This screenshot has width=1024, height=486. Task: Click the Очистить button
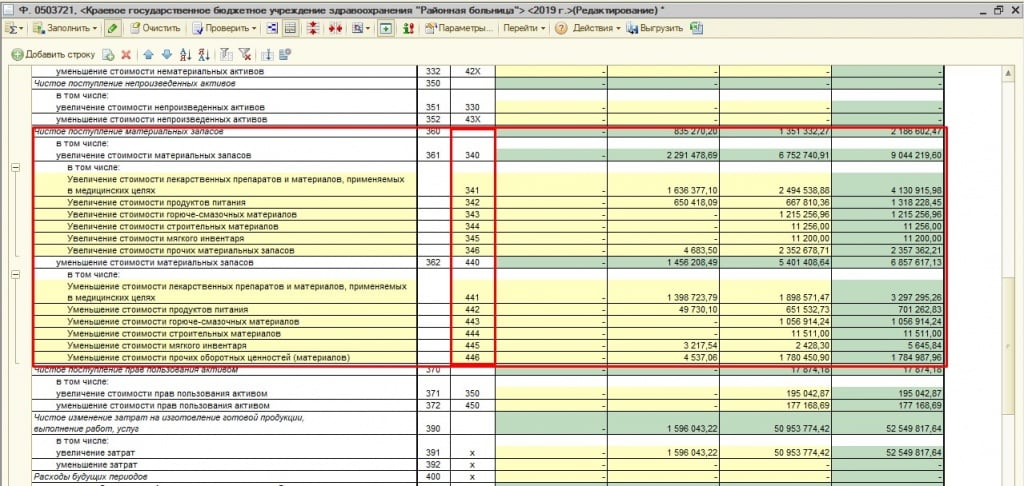[152, 28]
